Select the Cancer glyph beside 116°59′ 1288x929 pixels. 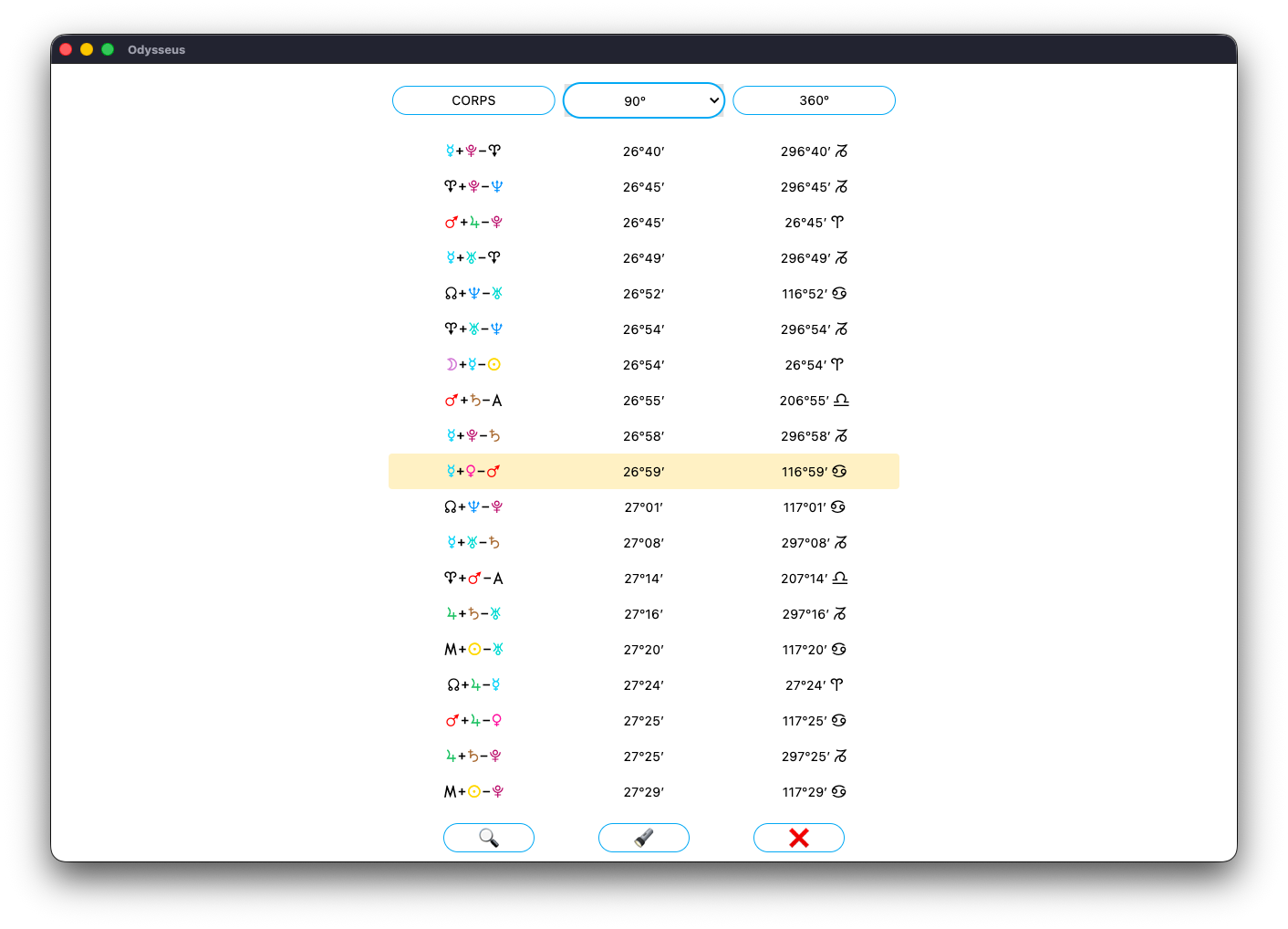[839, 472]
